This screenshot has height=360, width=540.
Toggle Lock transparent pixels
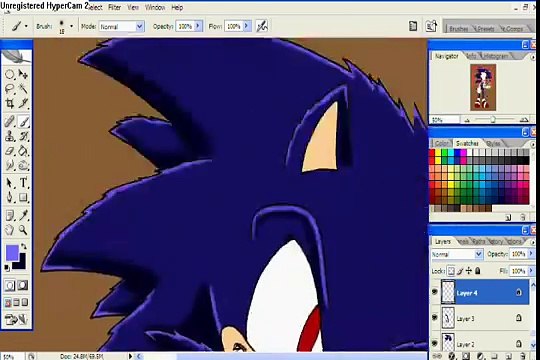[451, 271]
